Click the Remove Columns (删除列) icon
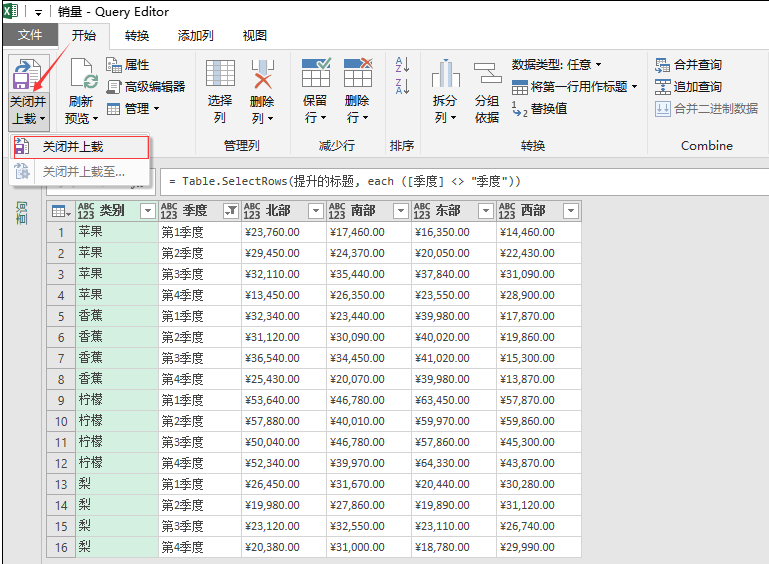769x564 pixels. click(x=262, y=74)
